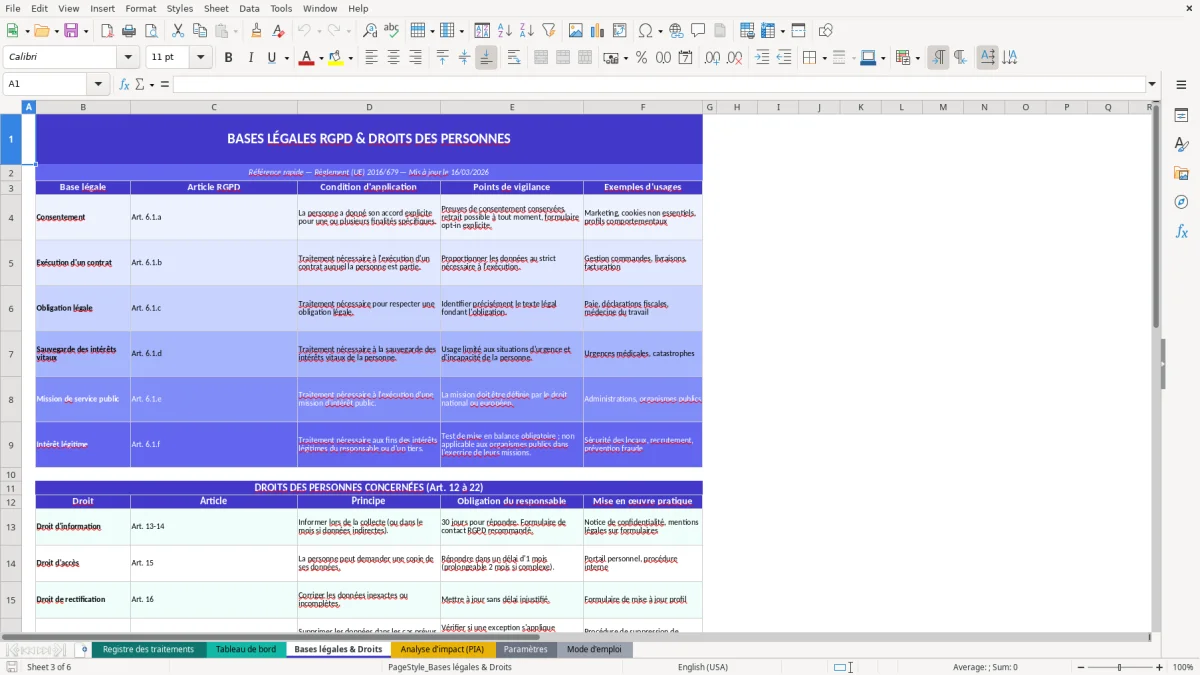Click the zoom in plus button

(1160, 667)
